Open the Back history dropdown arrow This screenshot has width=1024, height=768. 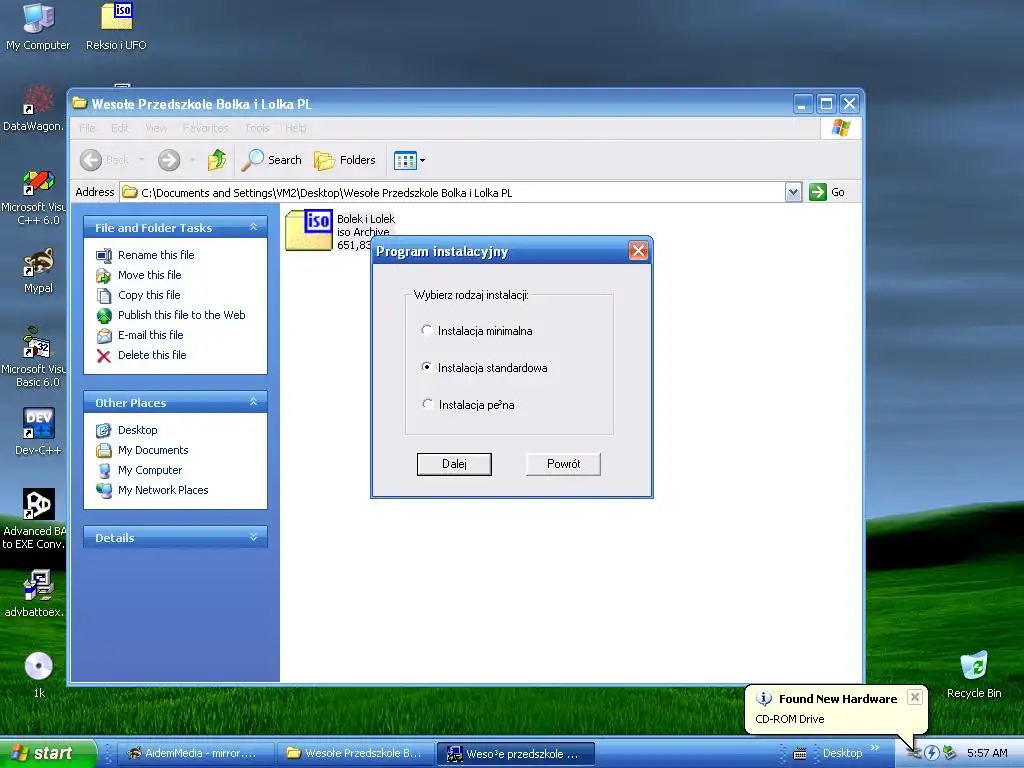coord(141,160)
